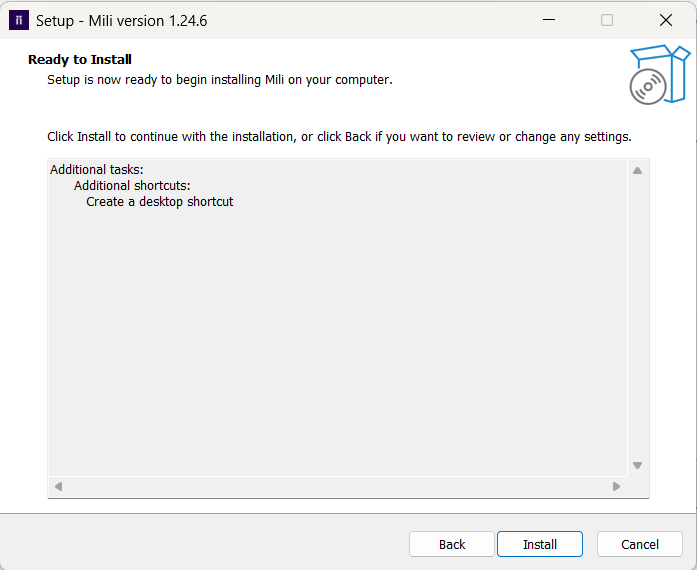Click the scroll left arrow in summary box

pos(58,487)
